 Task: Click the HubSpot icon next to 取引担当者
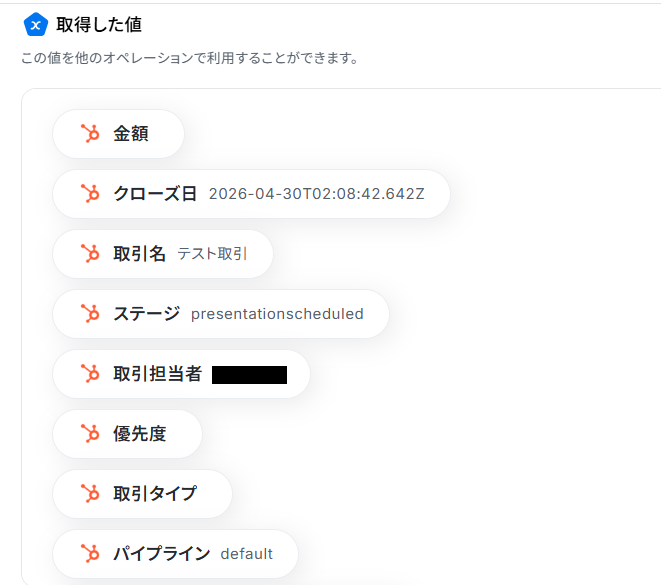[90, 374]
